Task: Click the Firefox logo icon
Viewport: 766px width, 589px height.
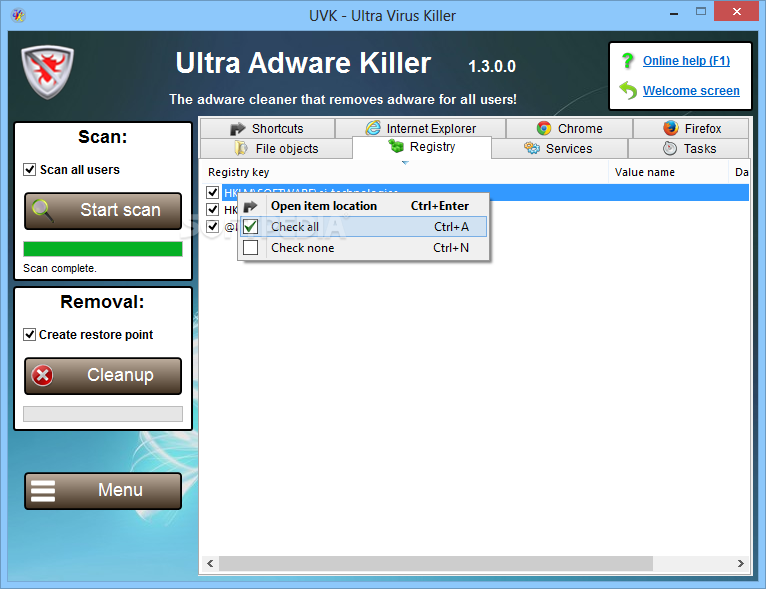Action: point(671,128)
